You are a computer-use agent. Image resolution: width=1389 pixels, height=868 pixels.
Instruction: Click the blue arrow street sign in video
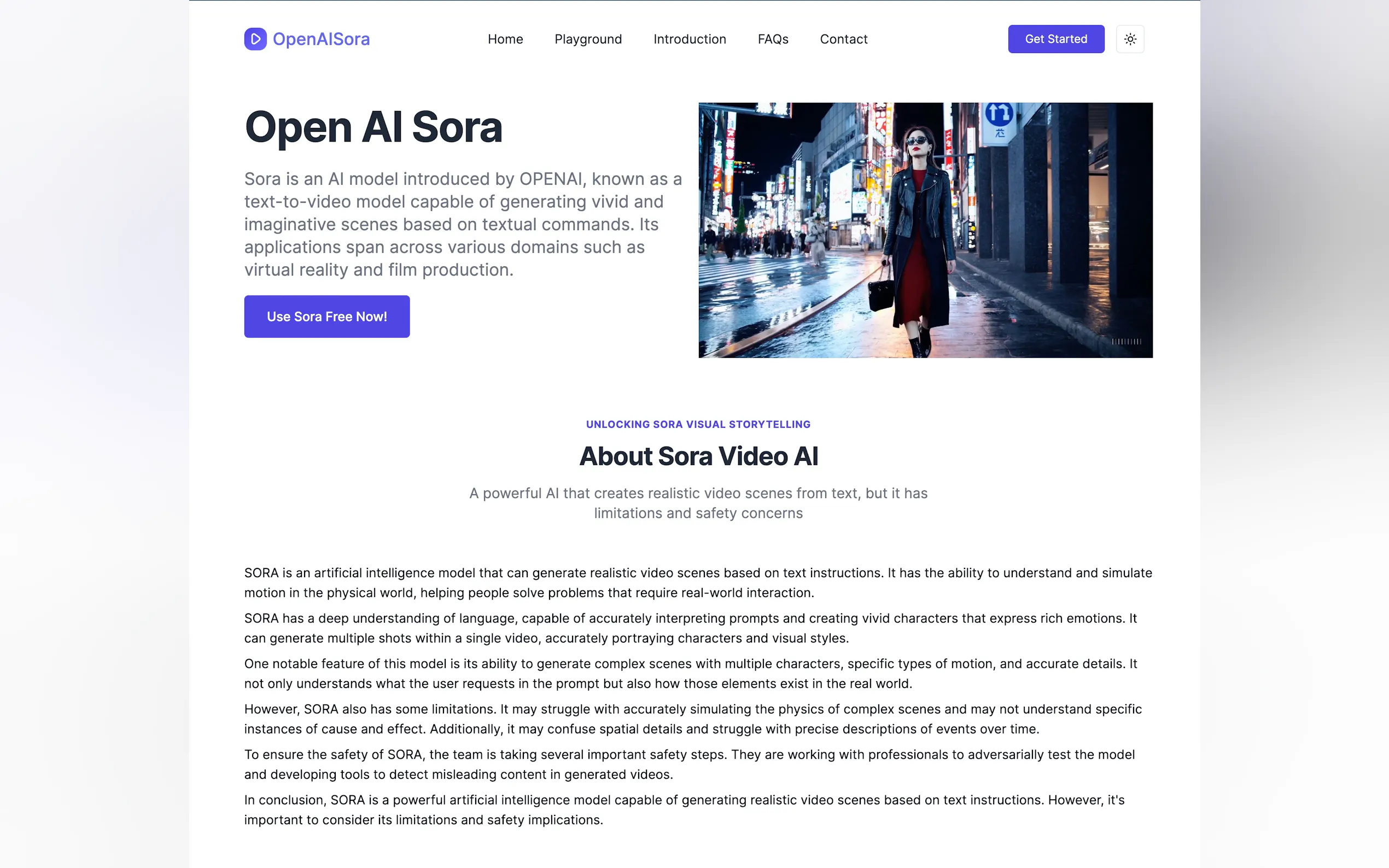coord(999,114)
